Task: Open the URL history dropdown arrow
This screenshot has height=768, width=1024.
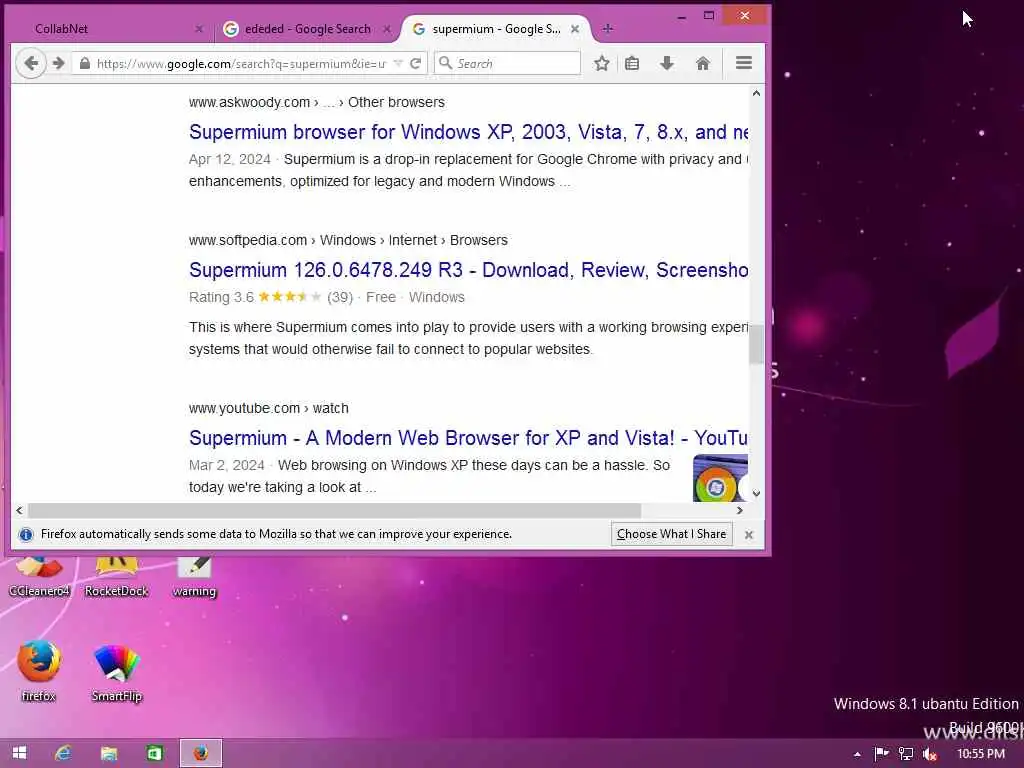Action: click(x=398, y=63)
